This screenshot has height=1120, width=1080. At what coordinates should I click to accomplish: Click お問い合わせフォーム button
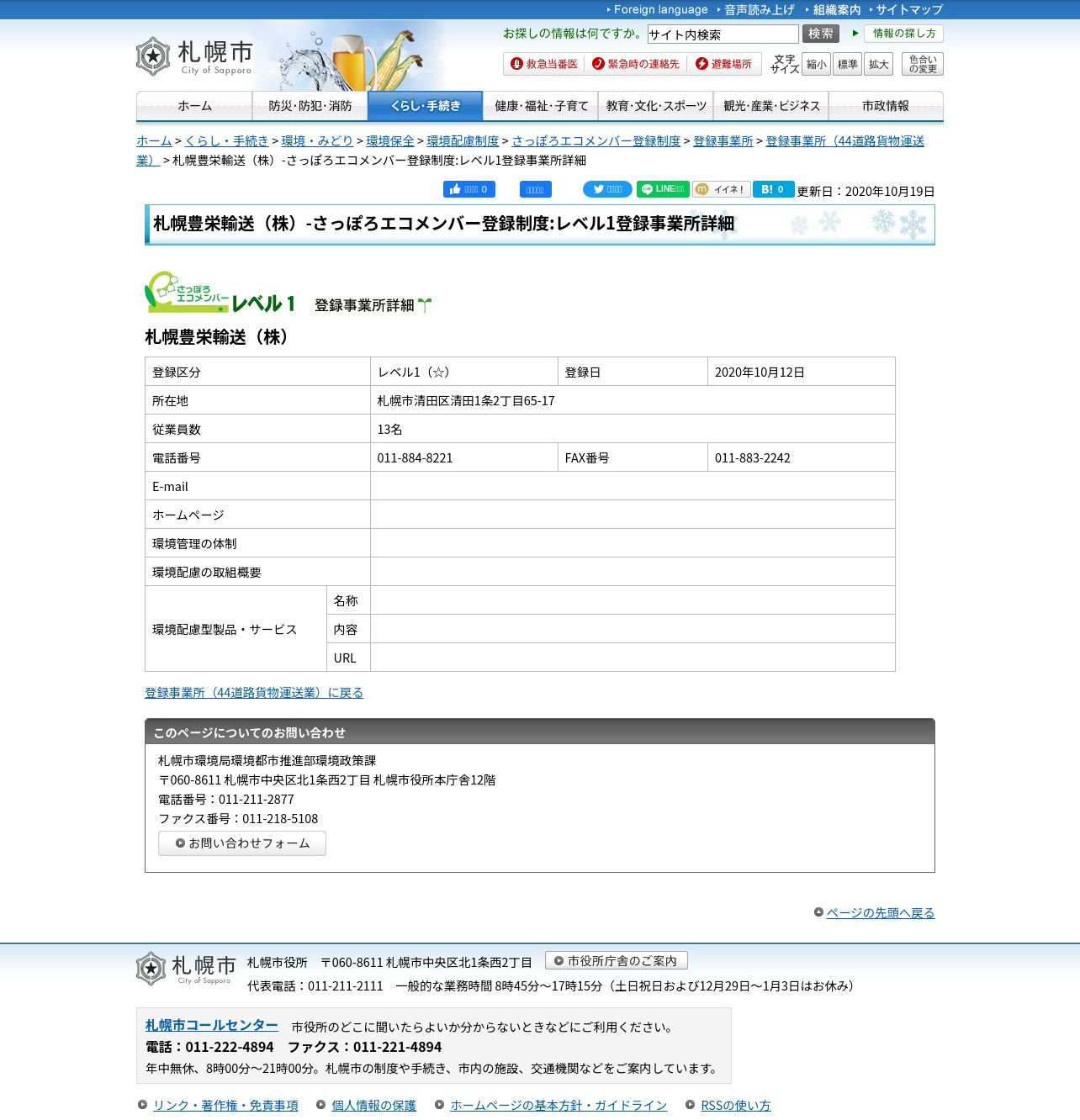click(242, 843)
